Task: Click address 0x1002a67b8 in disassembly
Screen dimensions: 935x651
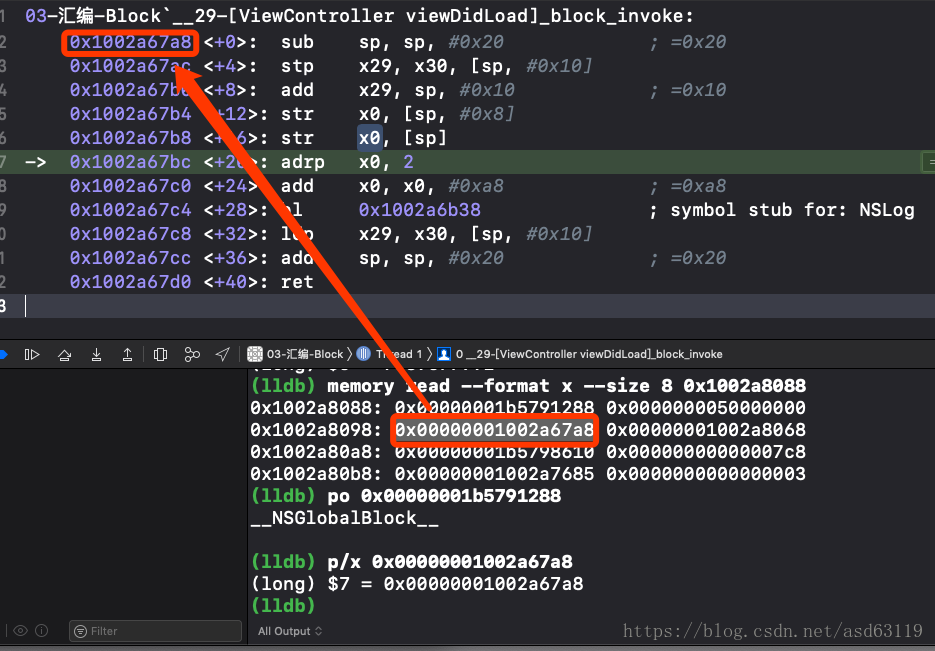Action: (131, 137)
